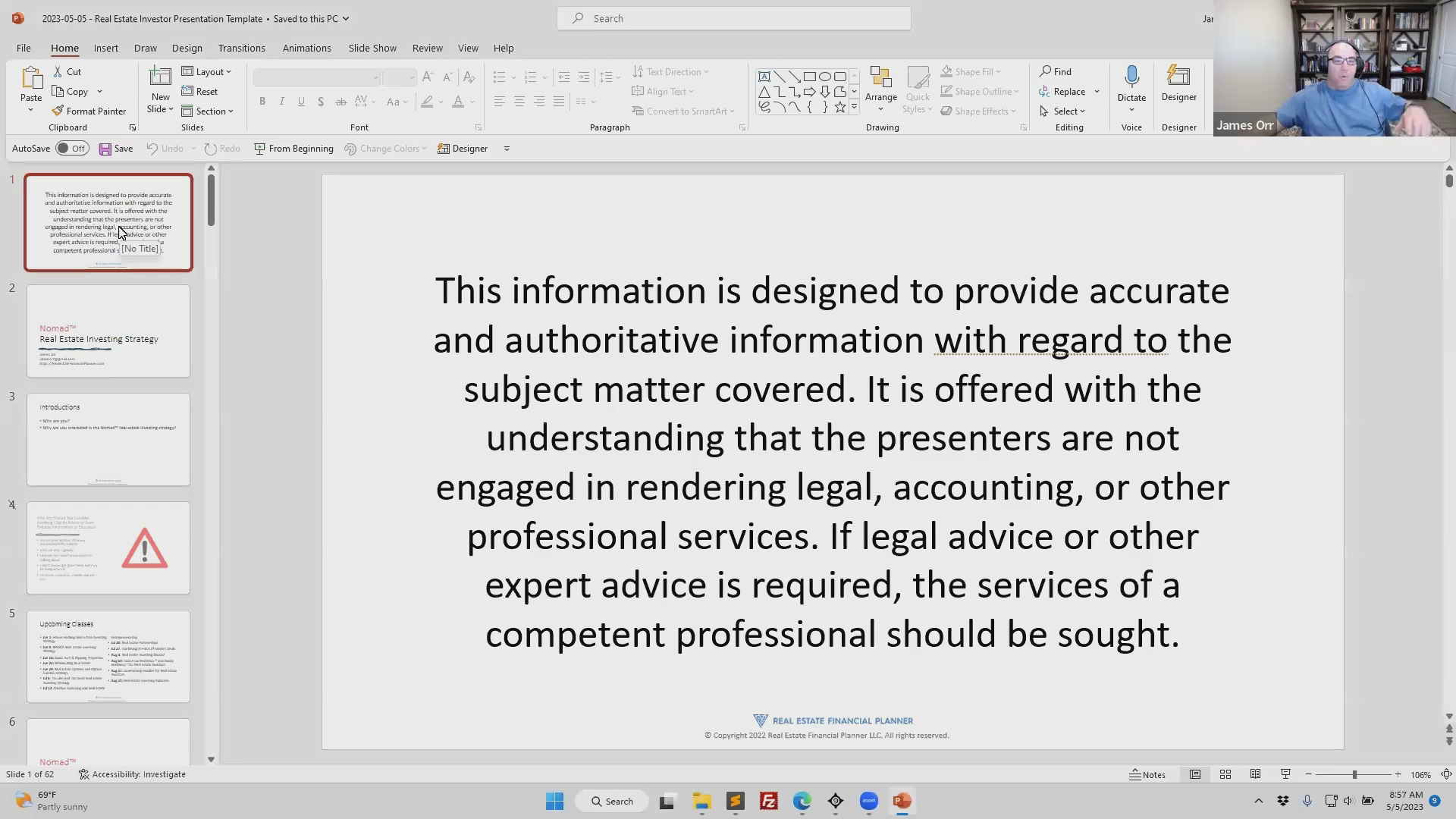Click the zoom in plus button
The image size is (1456, 819).
coord(1398,774)
